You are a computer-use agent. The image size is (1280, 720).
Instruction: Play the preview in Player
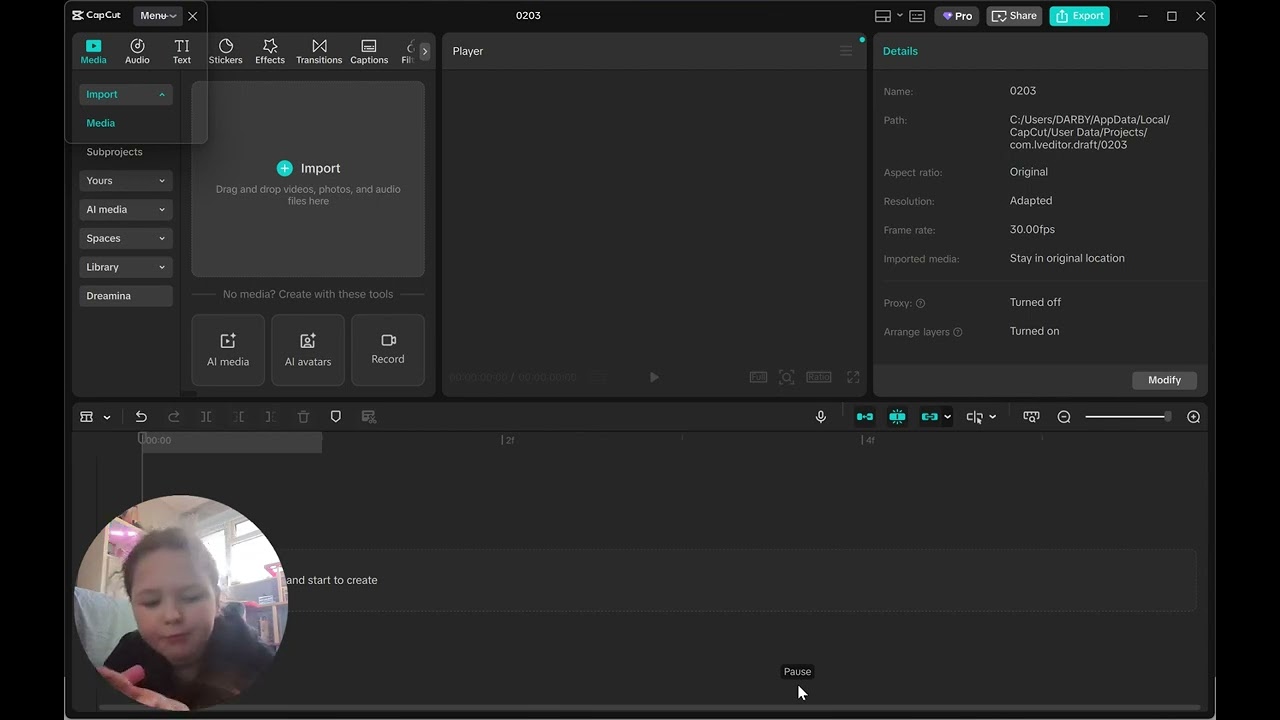[x=654, y=377]
